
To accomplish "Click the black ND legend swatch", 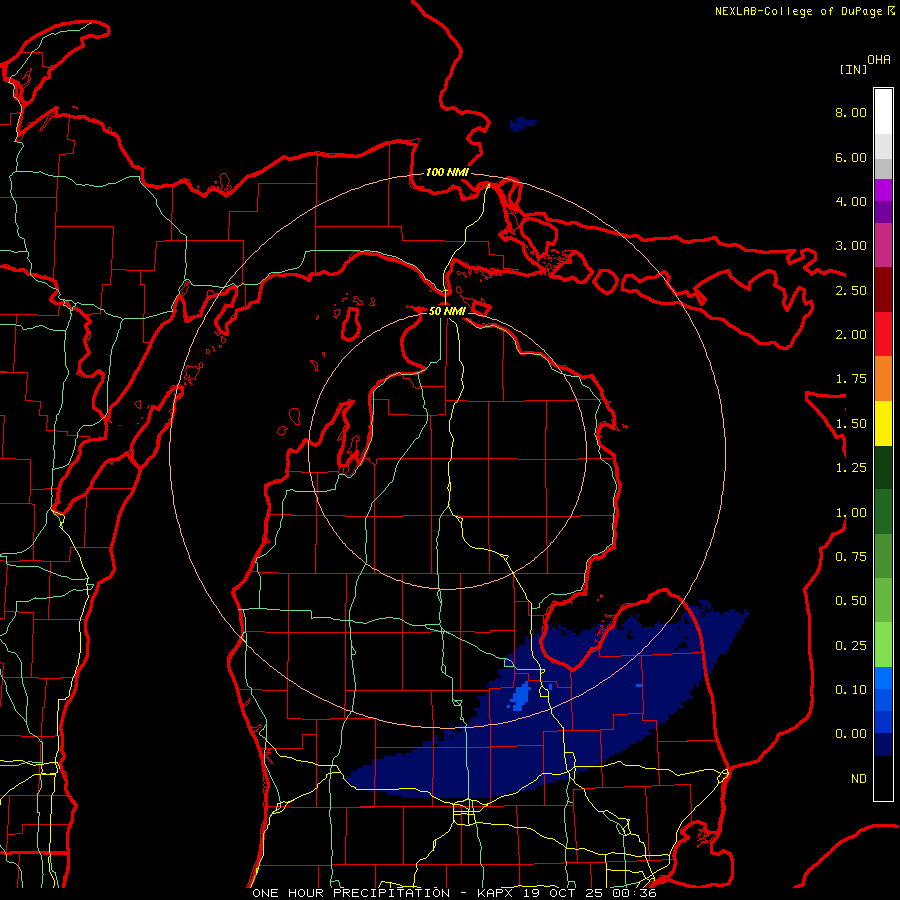I will tap(883, 778).
